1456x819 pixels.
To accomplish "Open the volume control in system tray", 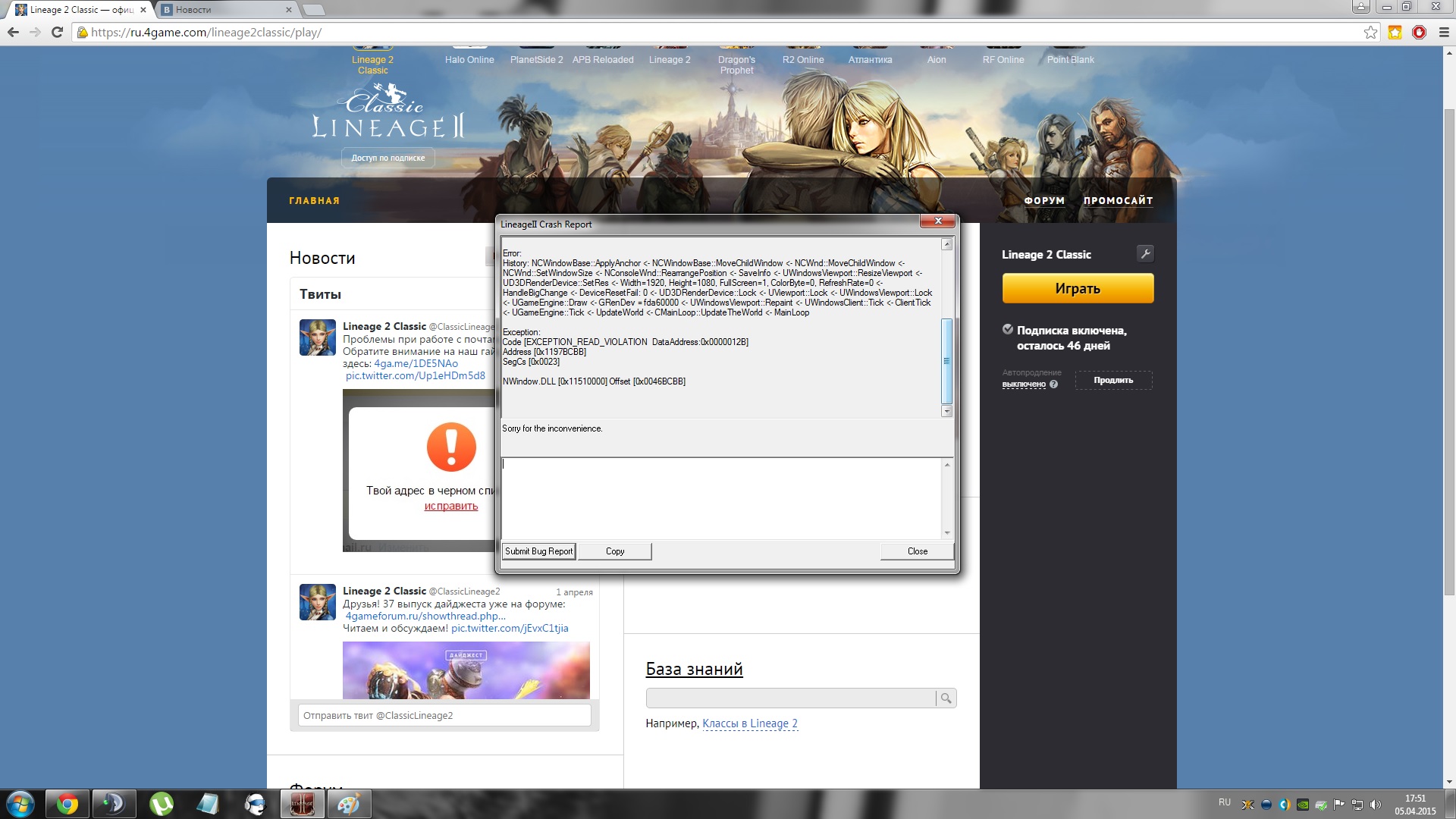I will coord(1376,805).
